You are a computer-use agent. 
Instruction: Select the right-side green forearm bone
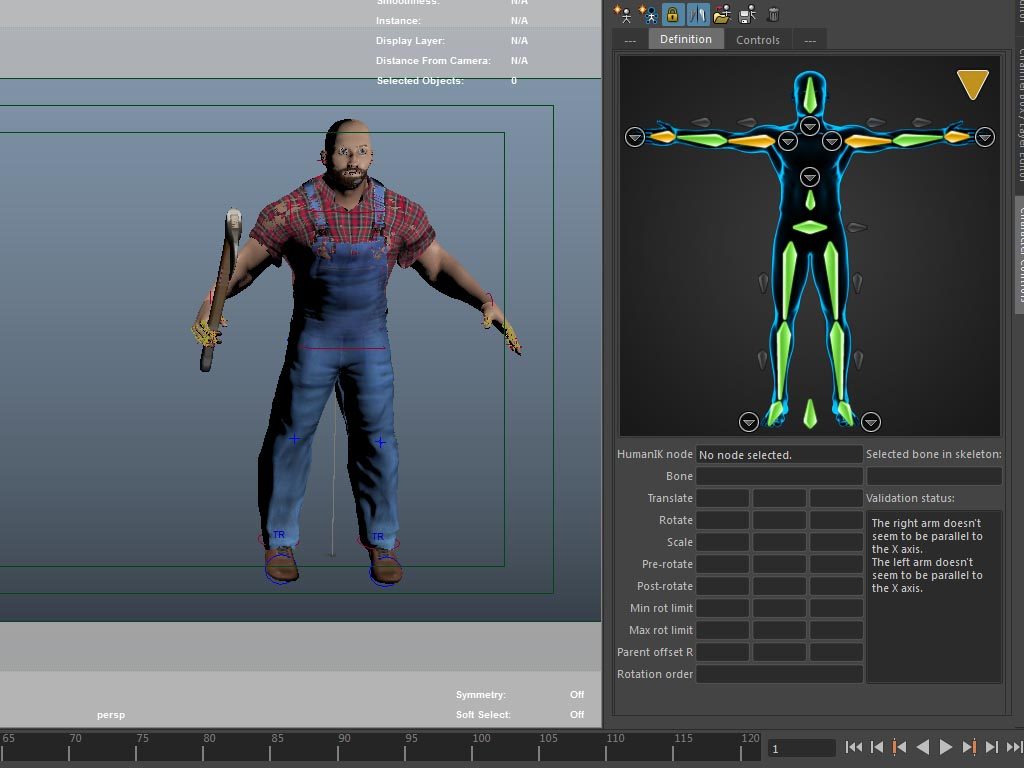point(918,139)
